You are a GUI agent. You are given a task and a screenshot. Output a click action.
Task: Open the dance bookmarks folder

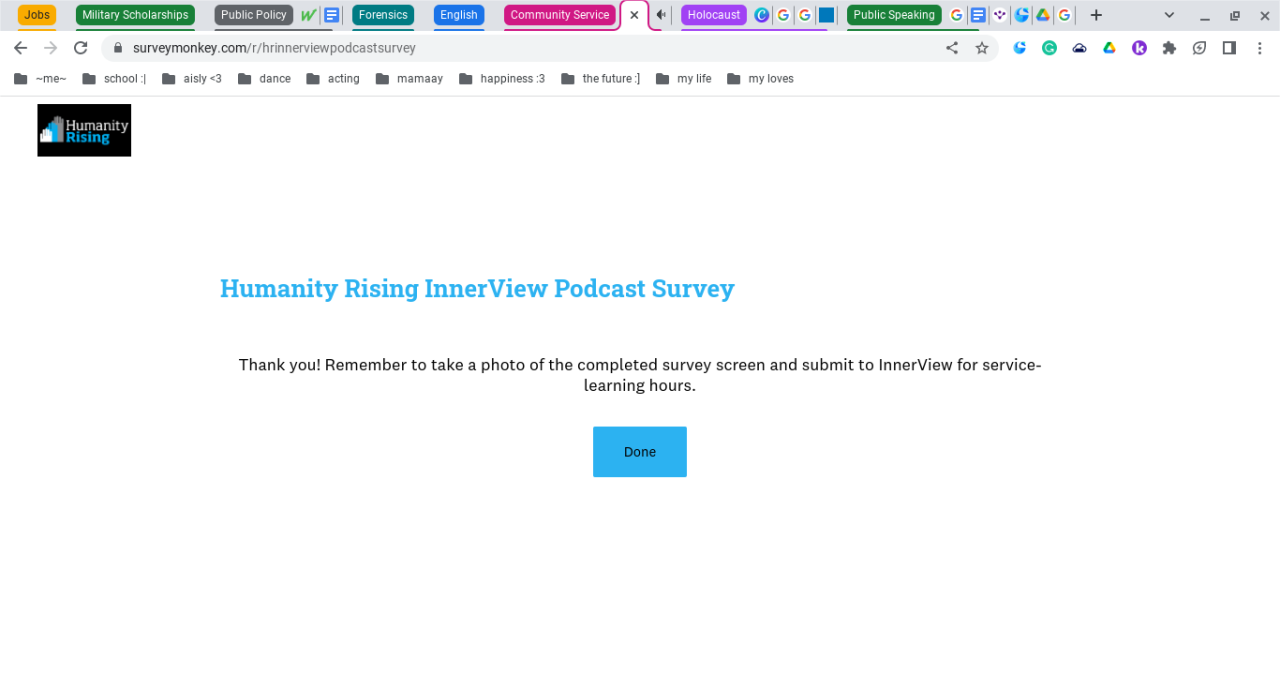click(265, 79)
